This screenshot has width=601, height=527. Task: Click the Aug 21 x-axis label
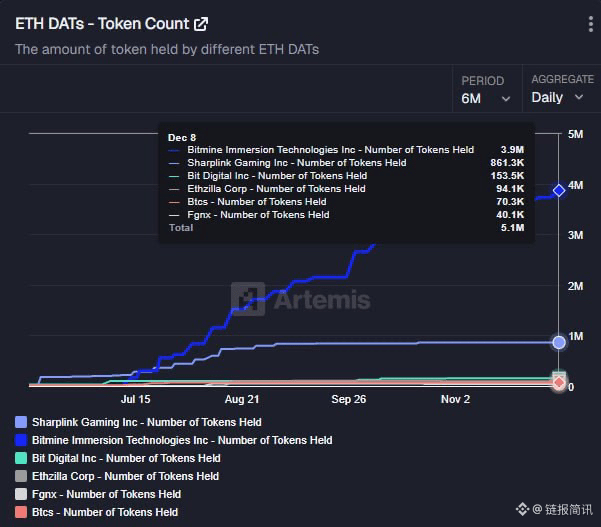242,399
